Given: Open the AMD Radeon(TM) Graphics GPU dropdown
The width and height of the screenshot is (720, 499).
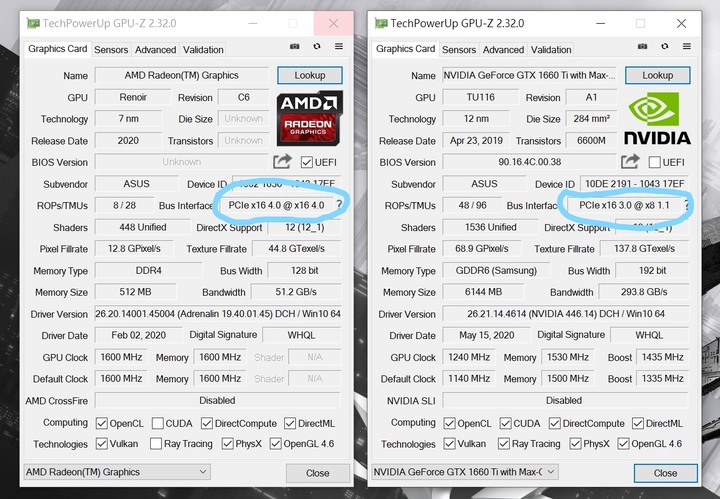Looking at the screenshot, I should point(117,472).
